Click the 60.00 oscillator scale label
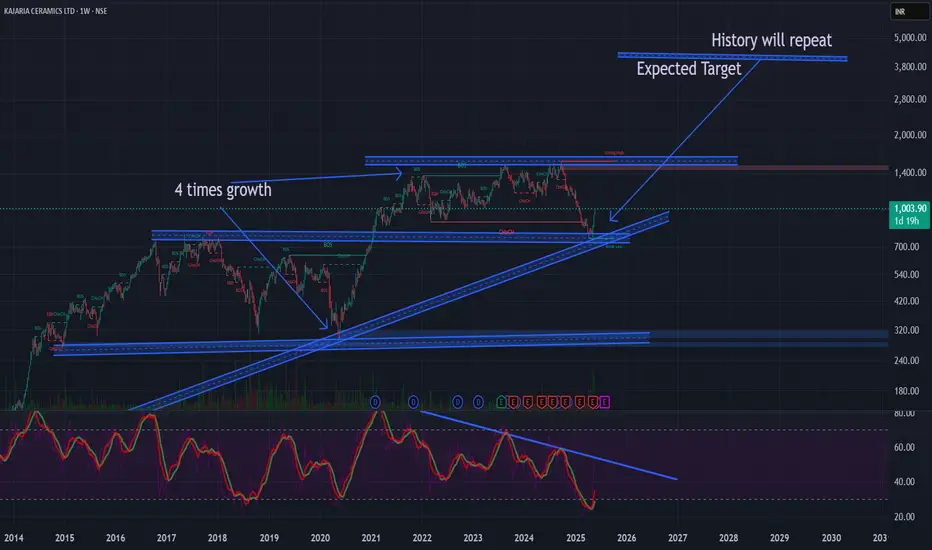The height and width of the screenshot is (550, 932). click(904, 447)
